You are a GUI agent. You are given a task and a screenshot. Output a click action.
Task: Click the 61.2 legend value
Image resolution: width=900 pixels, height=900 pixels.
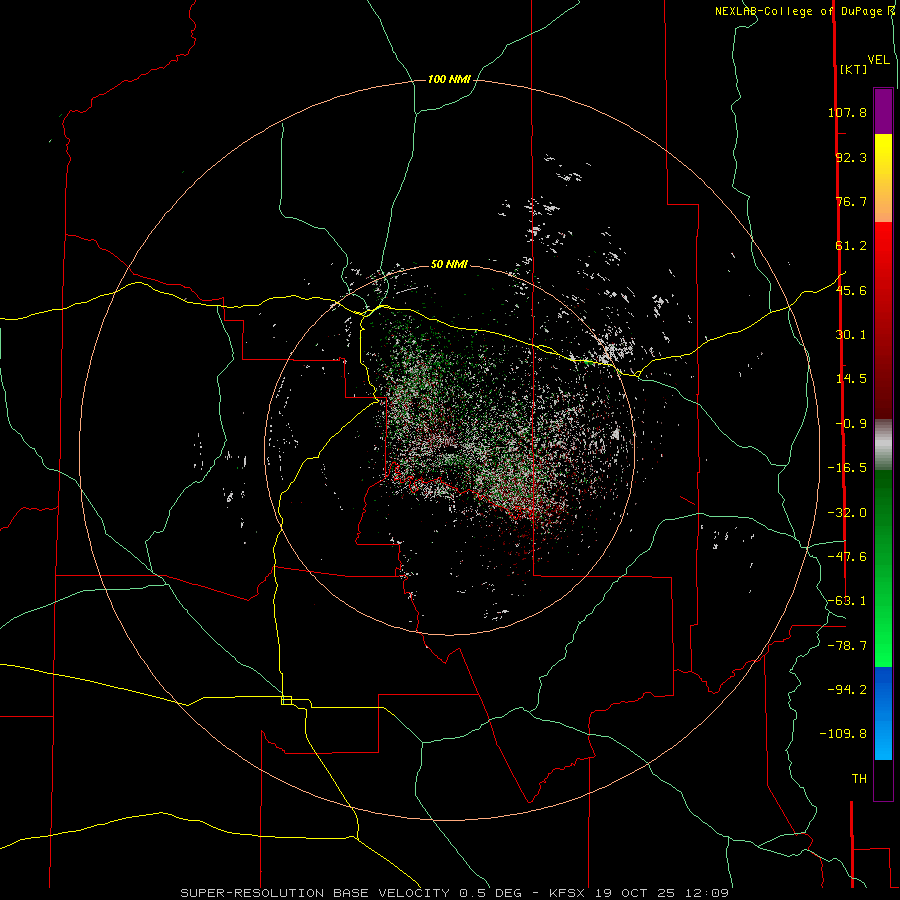(x=851, y=246)
